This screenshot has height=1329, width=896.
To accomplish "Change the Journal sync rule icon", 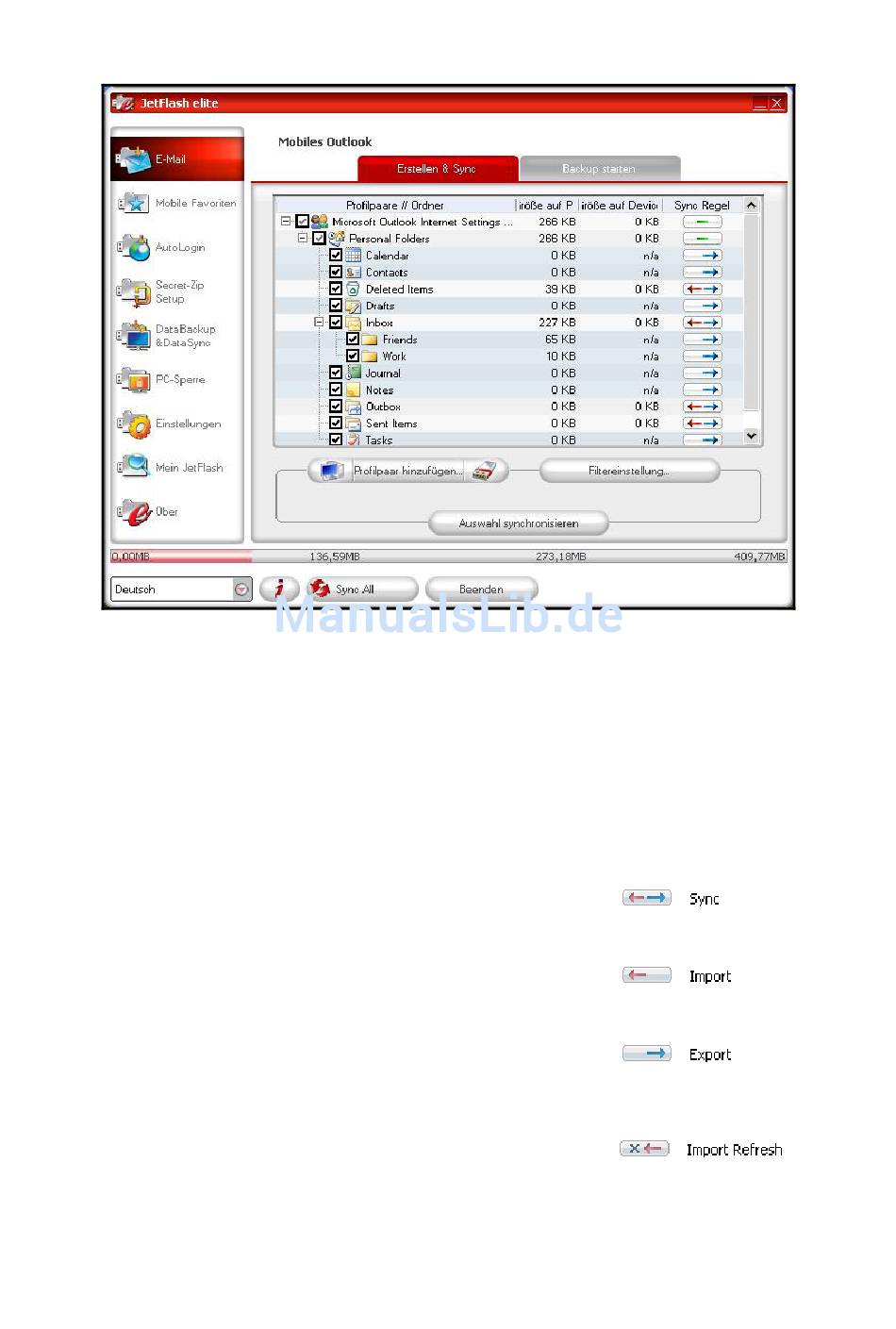I will pyautogui.click(x=703, y=374).
